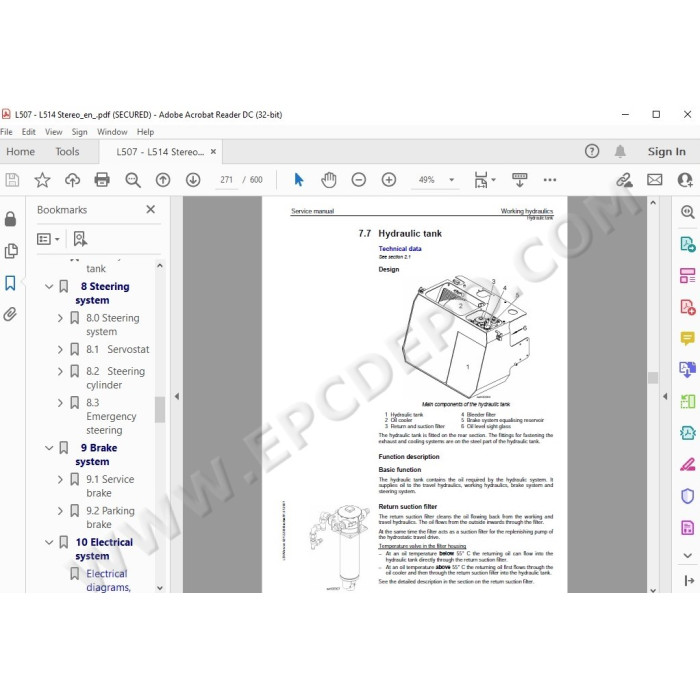The height and width of the screenshot is (700, 700).
Task: Open the Help menu
Action: pos(145,132)
